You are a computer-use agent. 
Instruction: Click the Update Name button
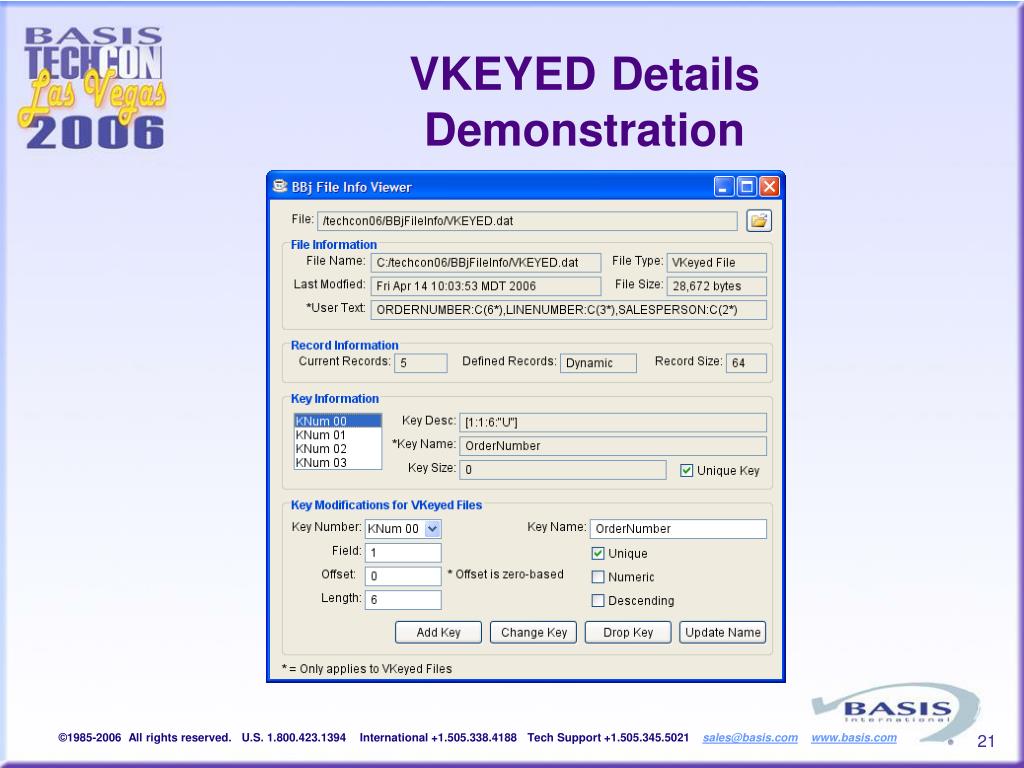[x=723, y=632]
